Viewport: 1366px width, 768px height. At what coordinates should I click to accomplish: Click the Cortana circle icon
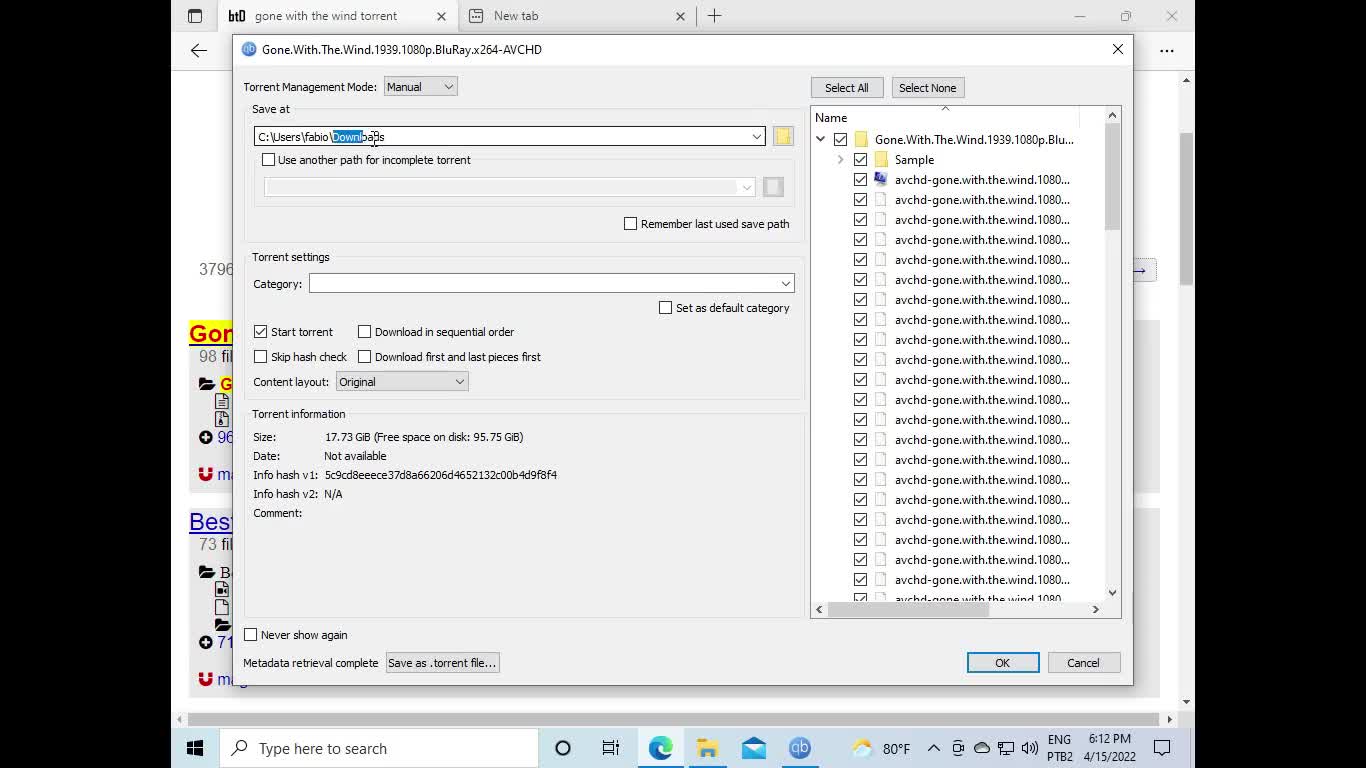click(x=562, y=748)
